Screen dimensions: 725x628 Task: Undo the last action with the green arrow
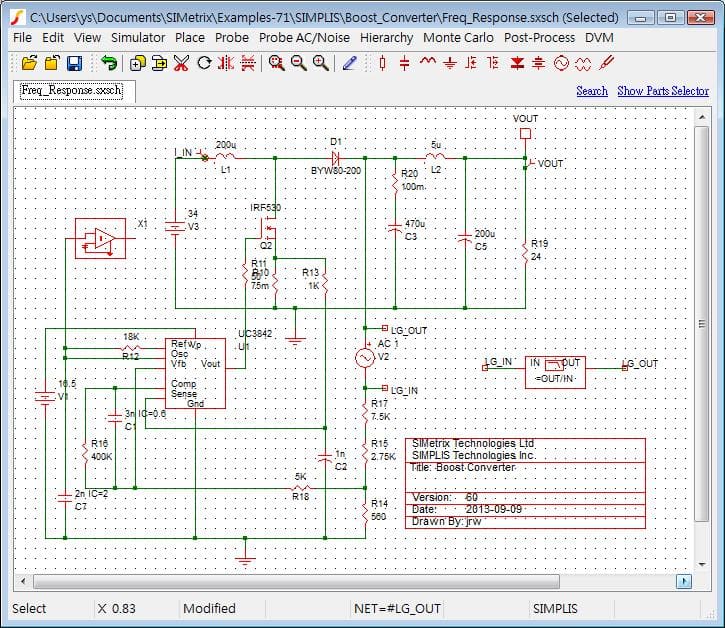tap(108, 63)
